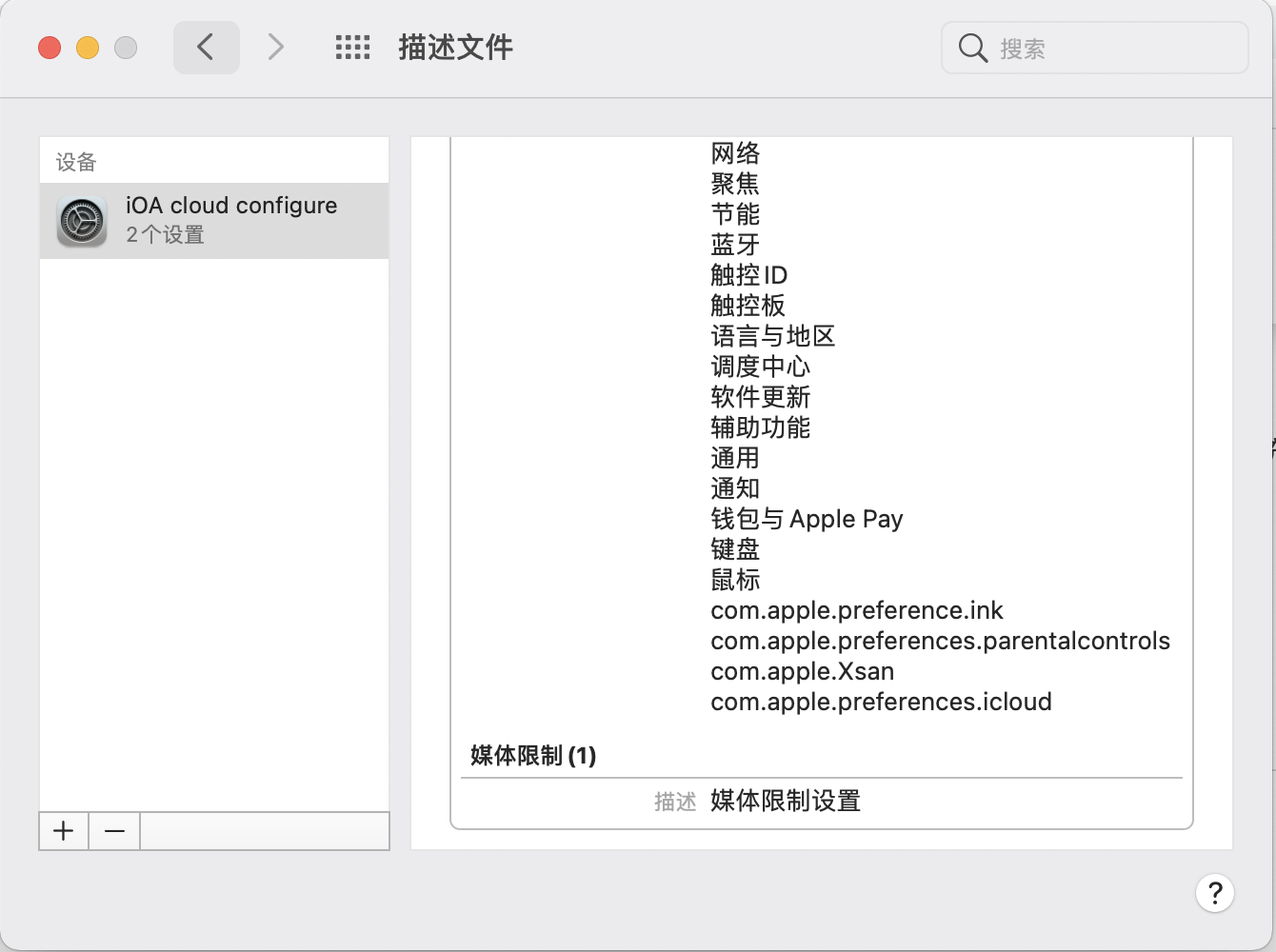Select the 触控 ID list entry
The width and height of the screenshot is (1276, 952).
click(x=748, y=275)
